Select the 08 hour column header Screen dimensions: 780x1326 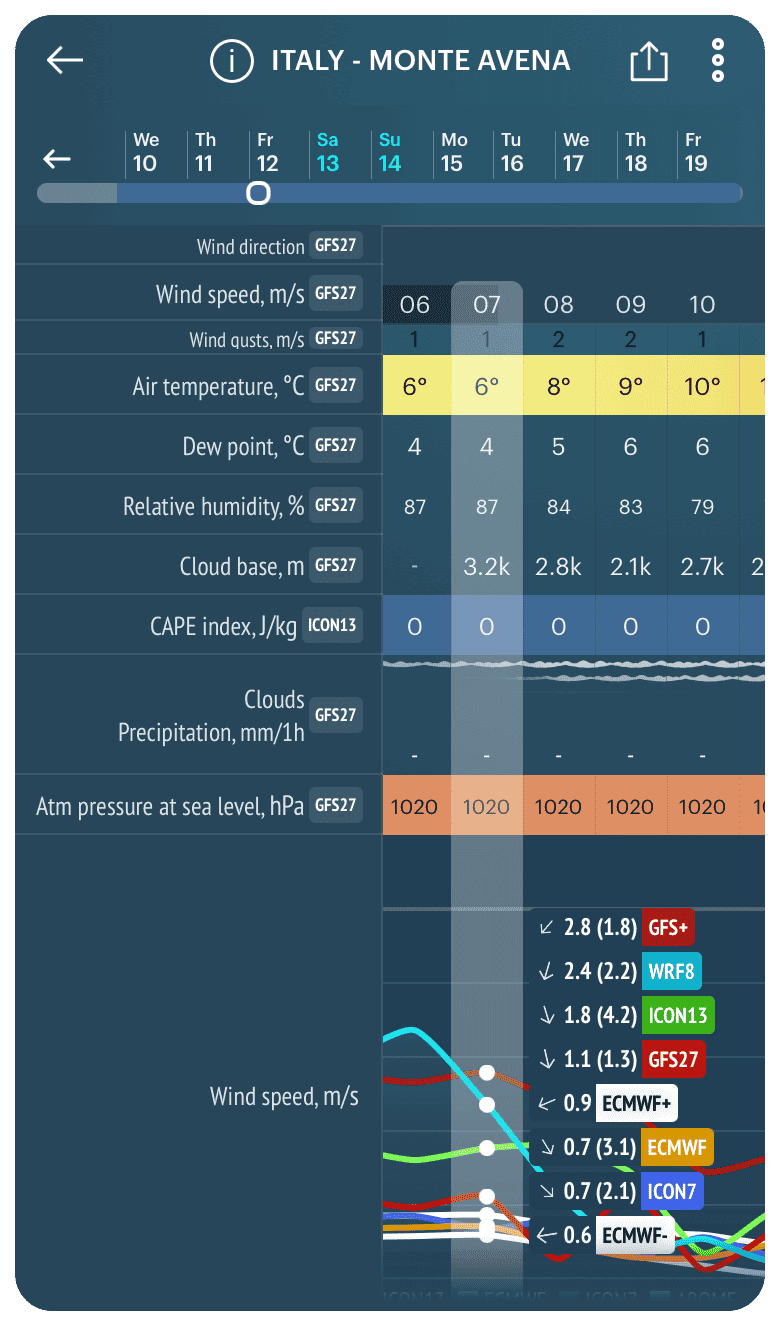(x=559, y=305)
